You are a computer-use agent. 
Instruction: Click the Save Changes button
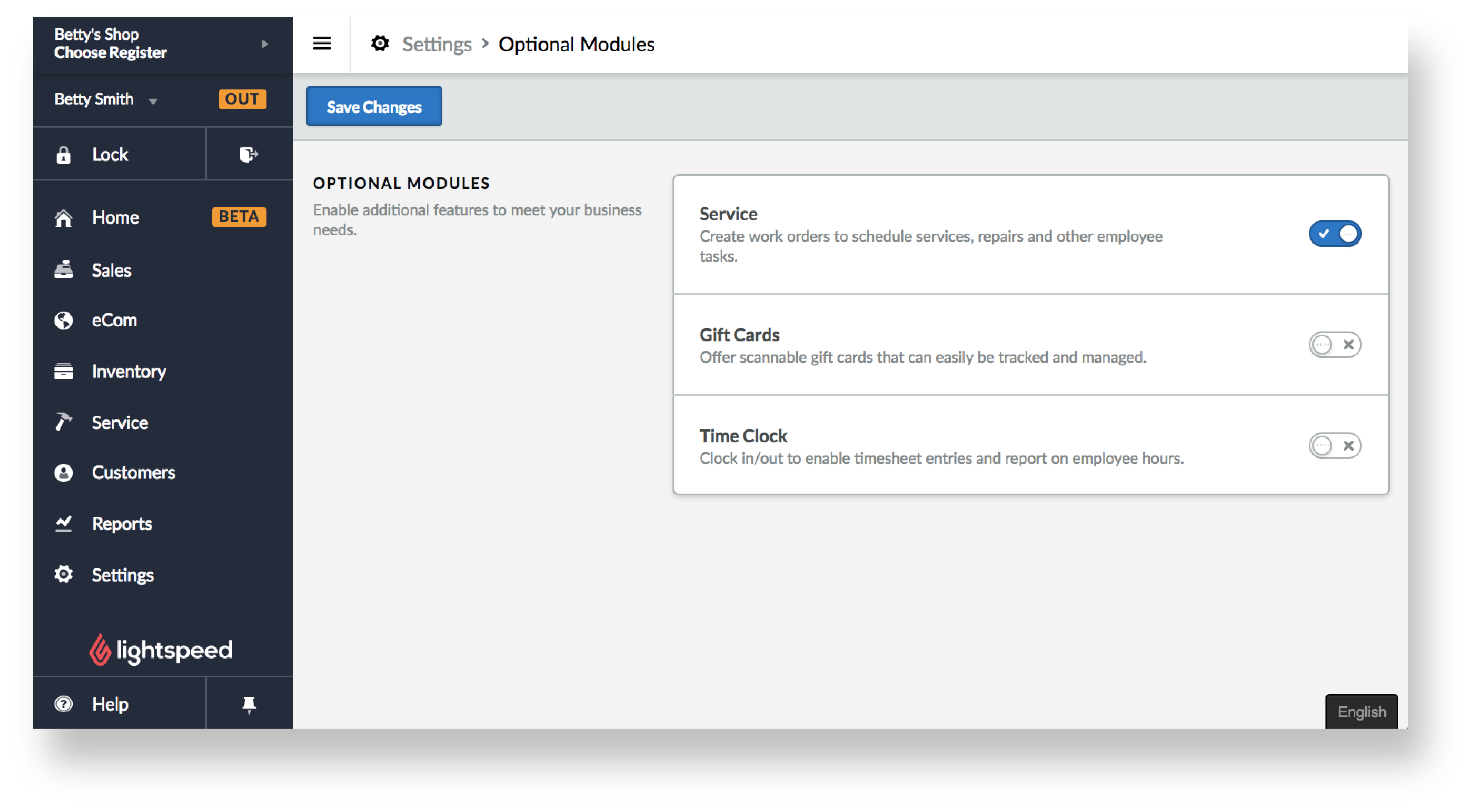pyautogui.click(x=374, y=106)
